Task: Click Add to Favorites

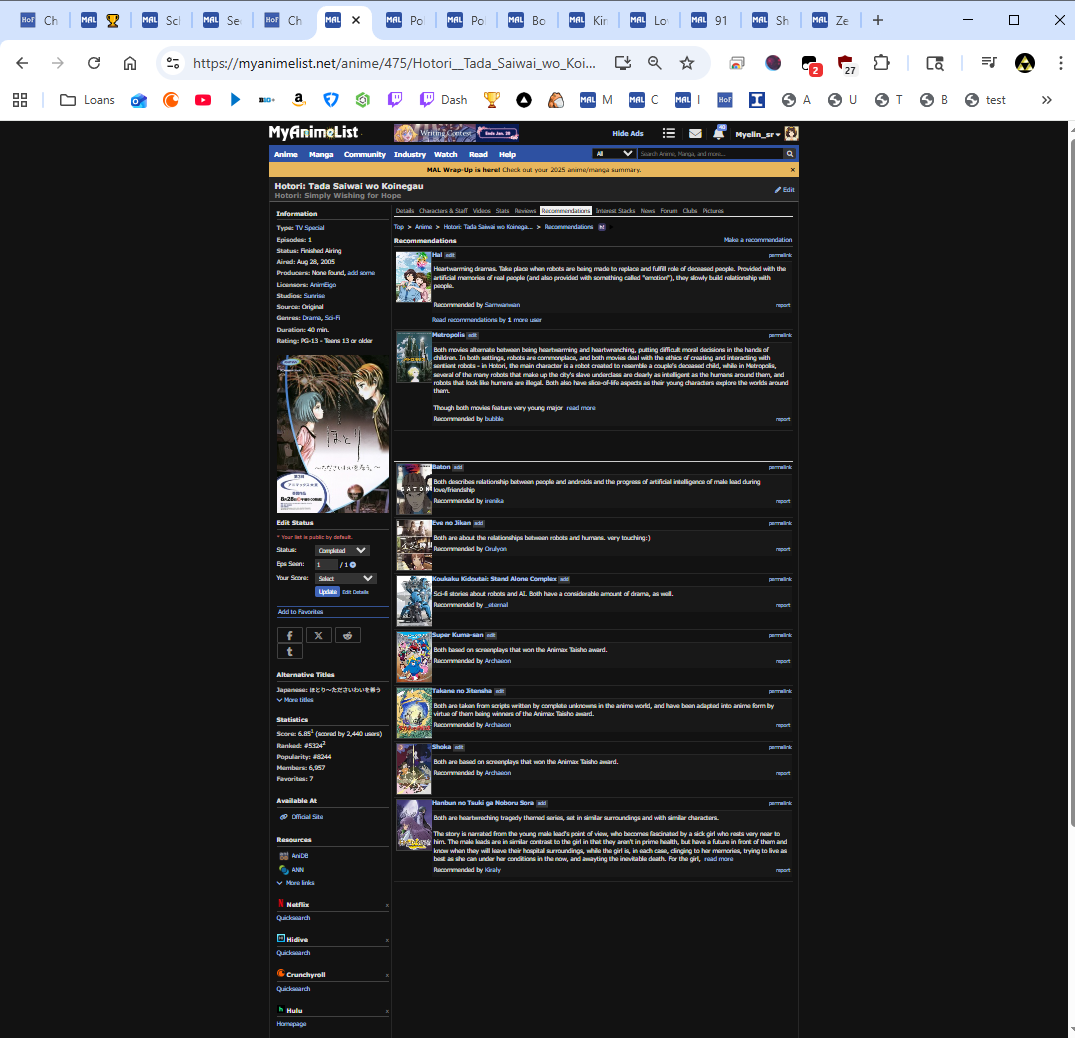Action: (x=300, y=612)
